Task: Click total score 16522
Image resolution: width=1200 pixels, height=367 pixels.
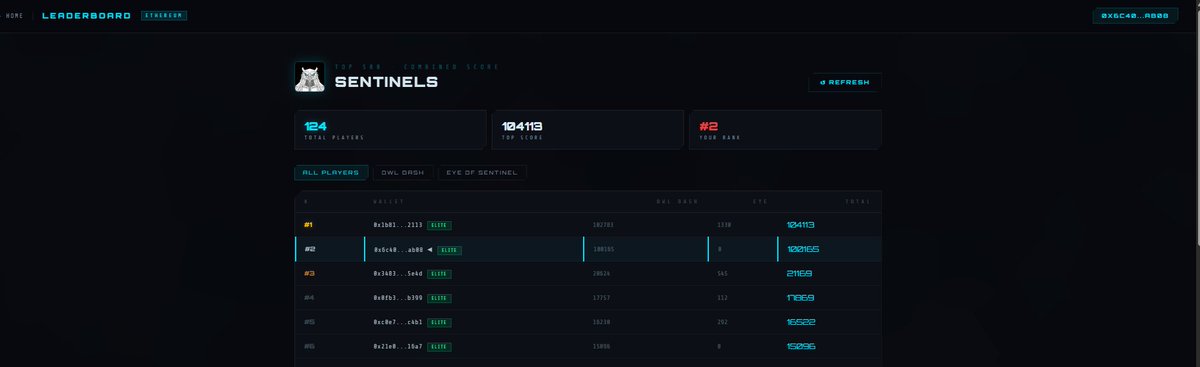Action: click(800, 323)
